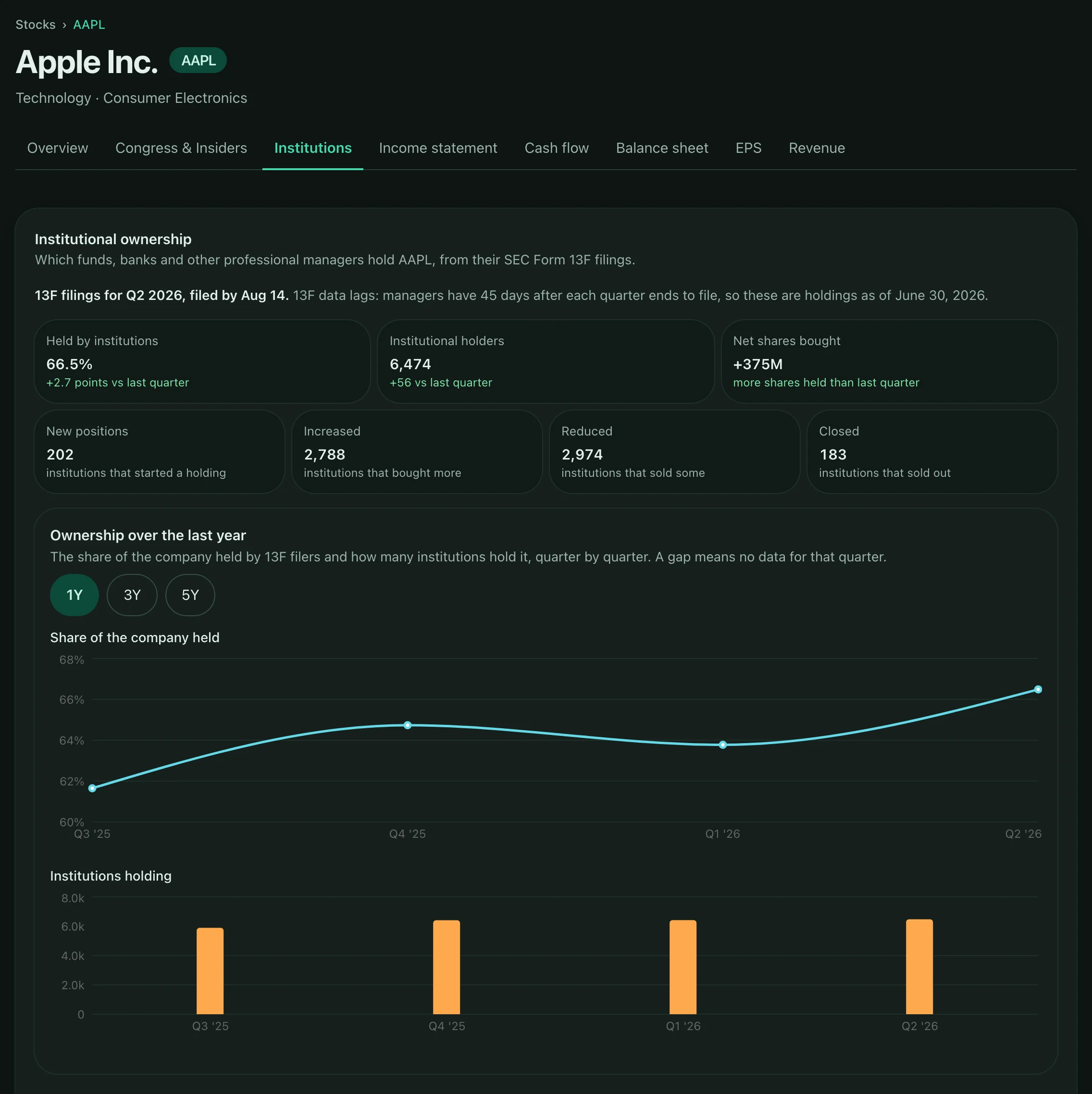Select the 1Y range toggle
Image resolution: width=1092 pixels, height=1094 pixels.
click(x=74, y=595)
